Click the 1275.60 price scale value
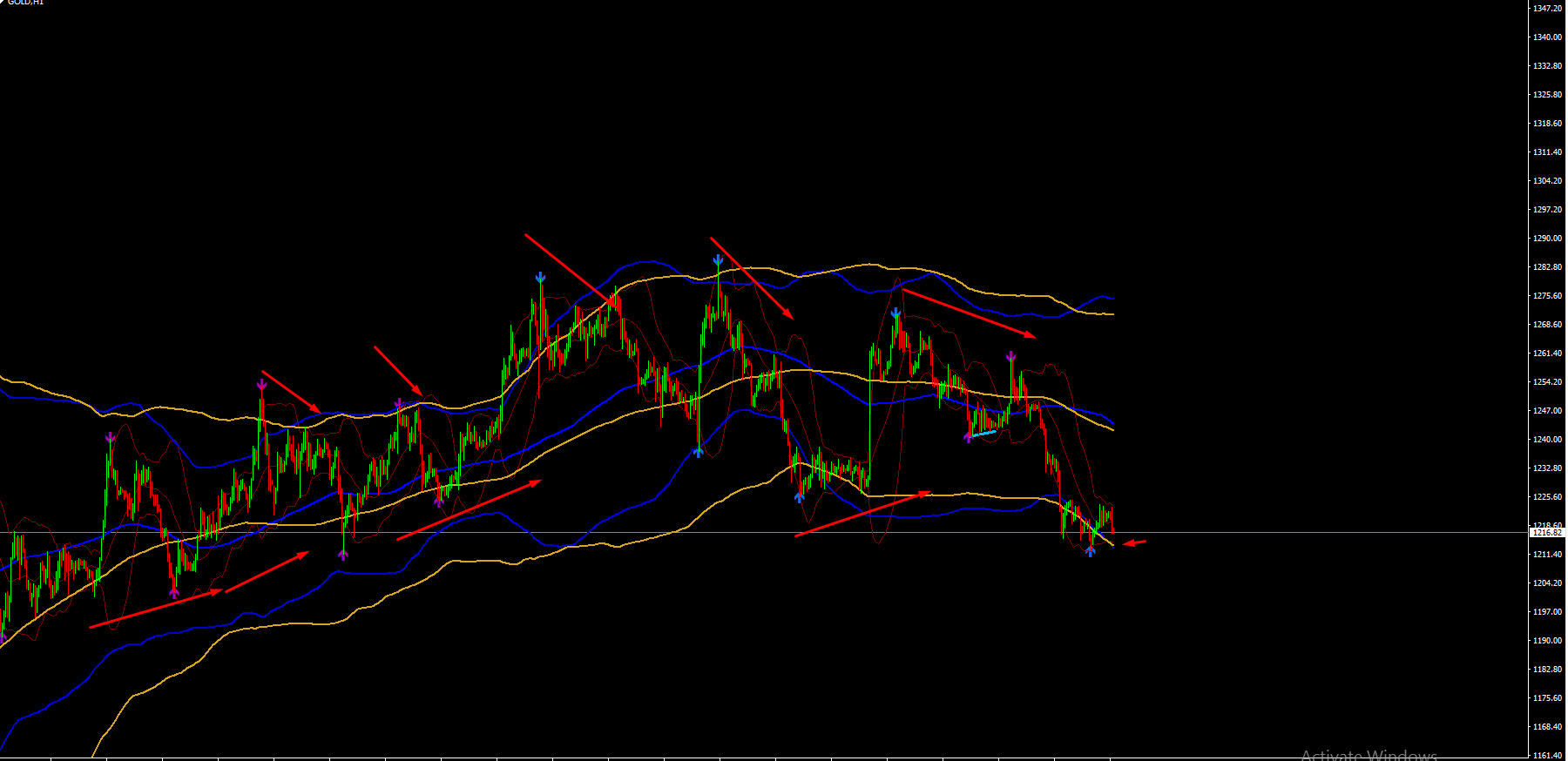The height and width of the screenshot is (761, 1568). click(1547, 296)
